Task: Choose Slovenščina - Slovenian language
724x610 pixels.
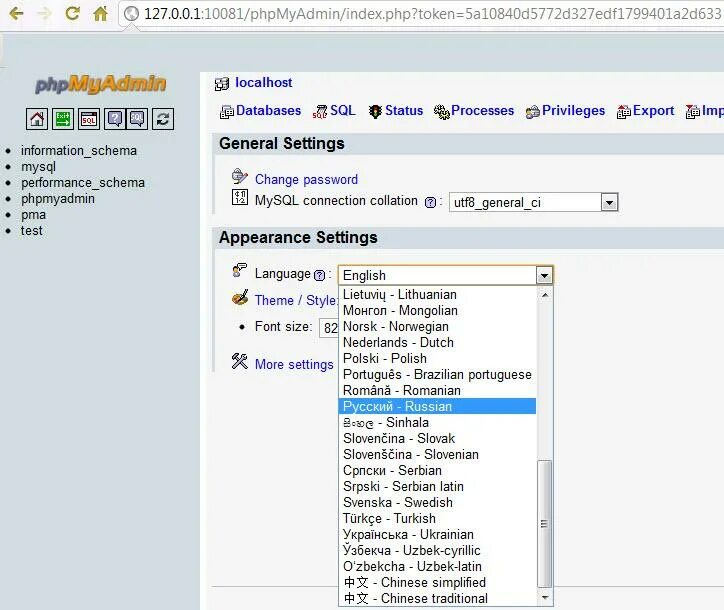Action: click(437, 454)
